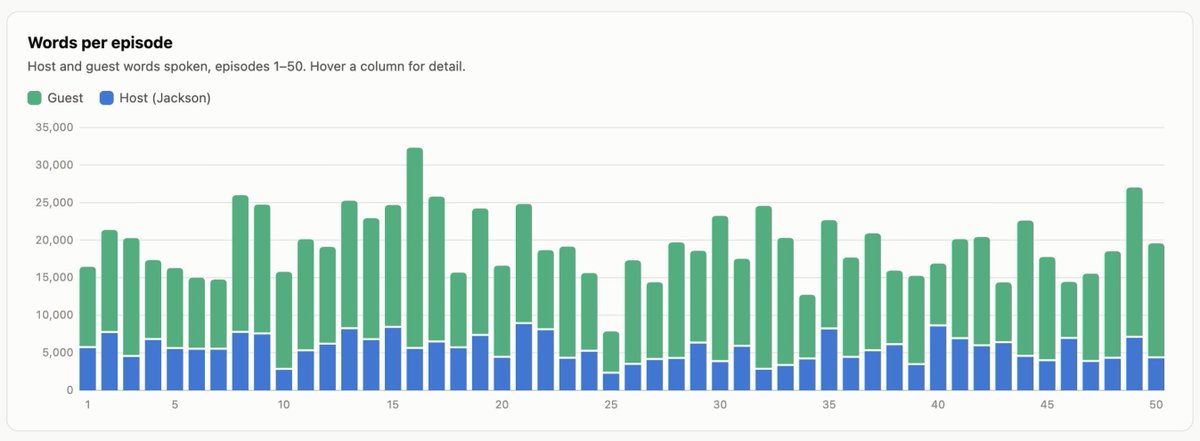Select the green guest segment of episode 1
Screen dimensions: 1200x441
(88, 307)
